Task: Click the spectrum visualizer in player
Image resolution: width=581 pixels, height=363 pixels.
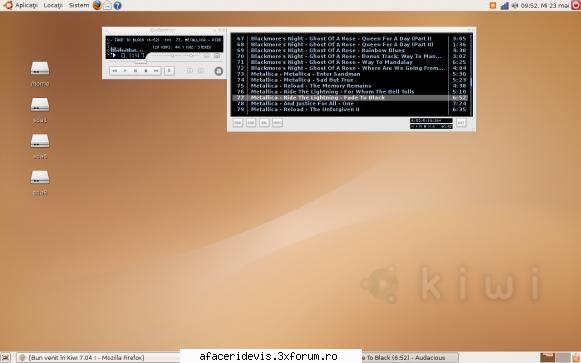Action: 128,49
